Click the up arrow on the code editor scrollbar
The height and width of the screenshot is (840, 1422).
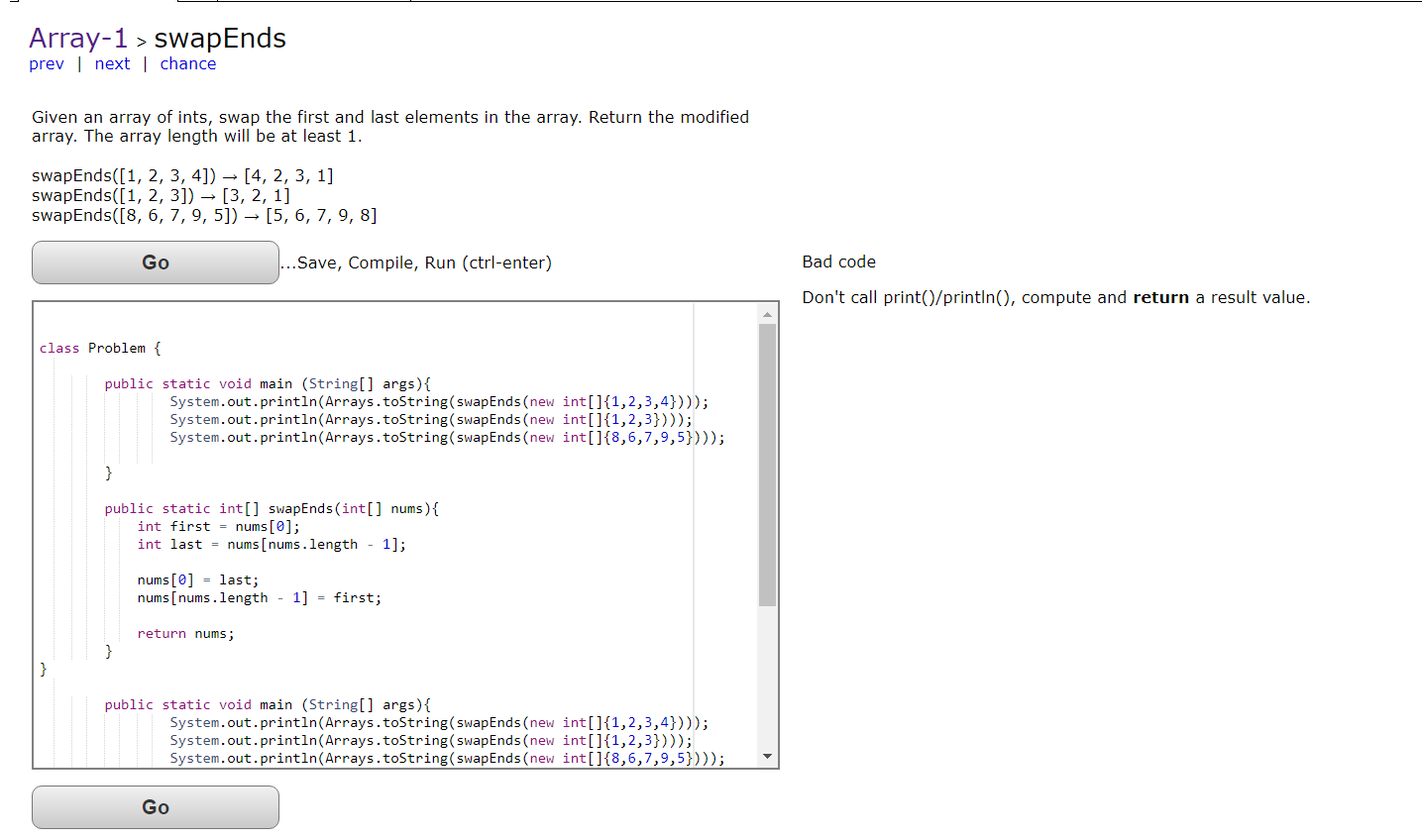766,313
